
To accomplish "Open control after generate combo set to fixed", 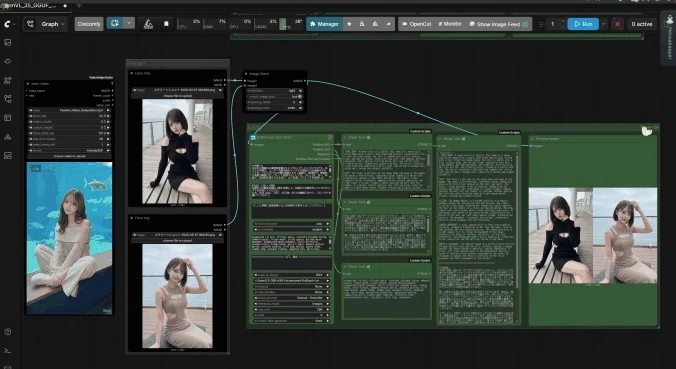I will pos(291,321).
